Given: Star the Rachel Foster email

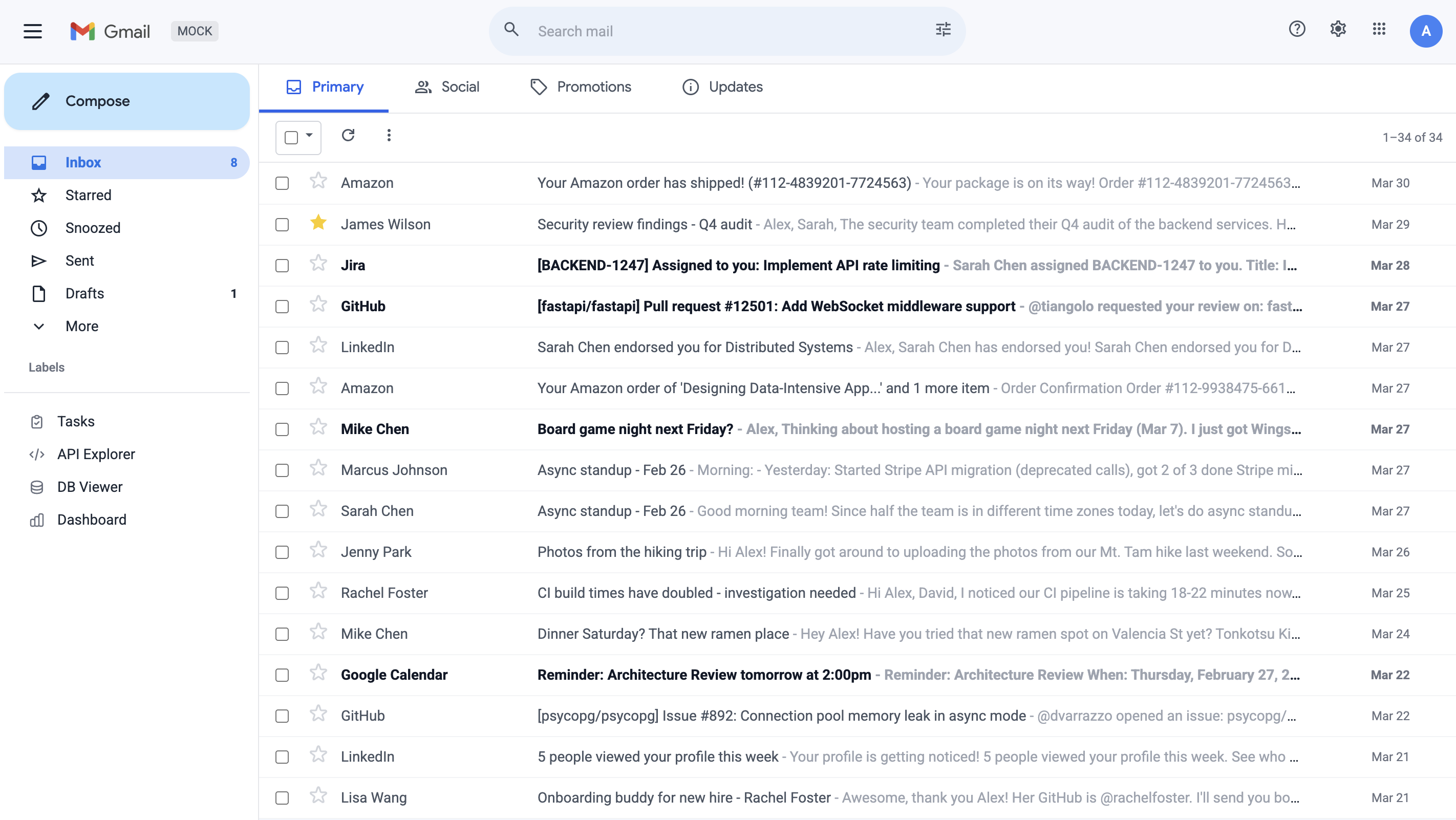Looking at the screenshot, I should pyautogui.click(x=318, y=593).
